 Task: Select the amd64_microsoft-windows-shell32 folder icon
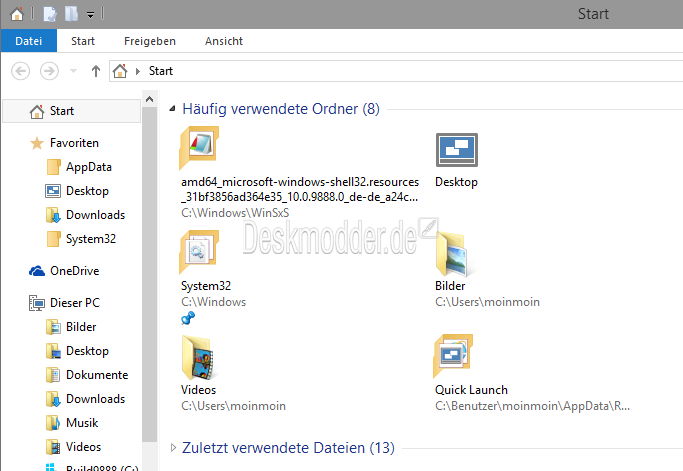(x=199, y=148)
